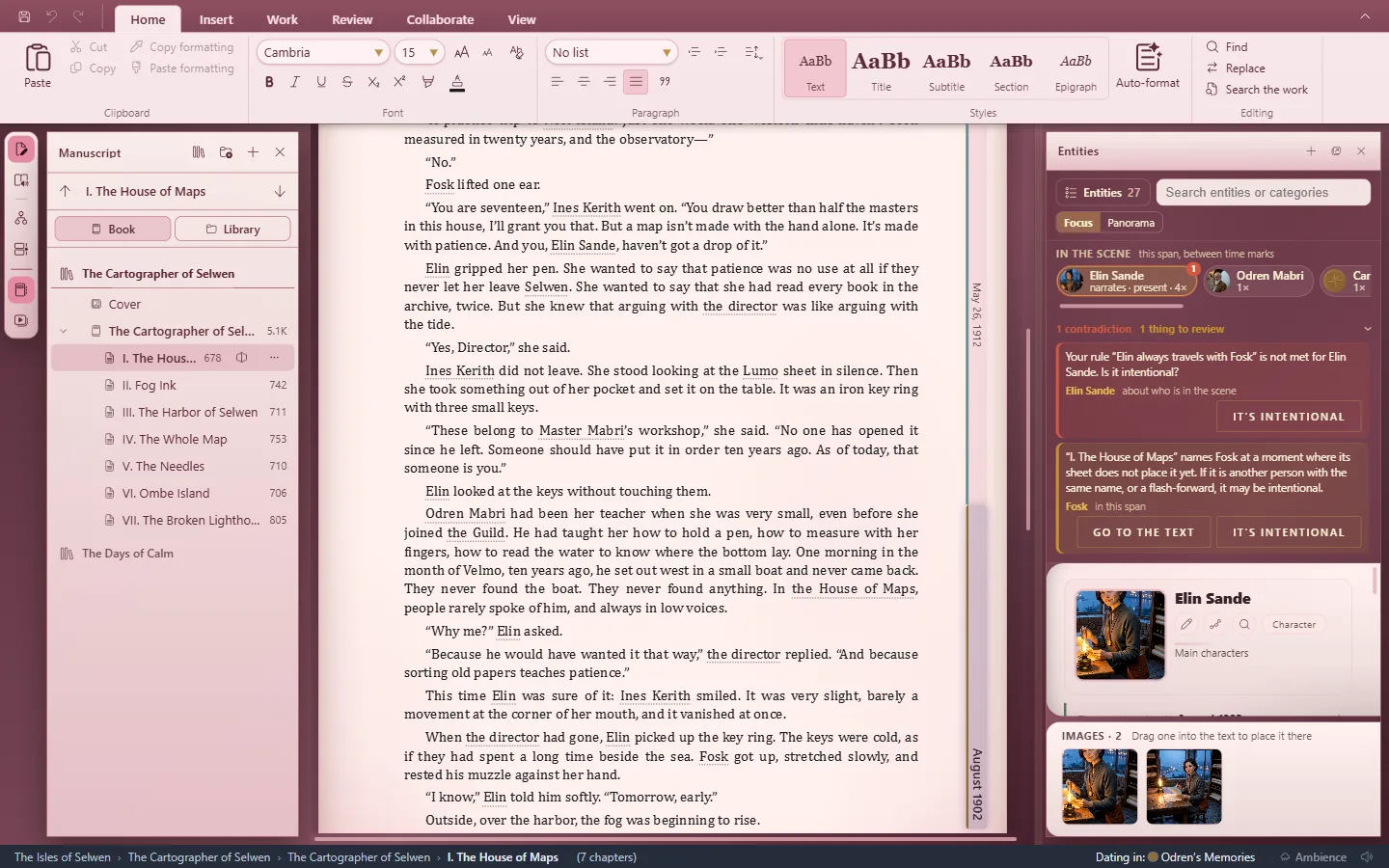Click in Search entities or categories field

point(1263,192)
